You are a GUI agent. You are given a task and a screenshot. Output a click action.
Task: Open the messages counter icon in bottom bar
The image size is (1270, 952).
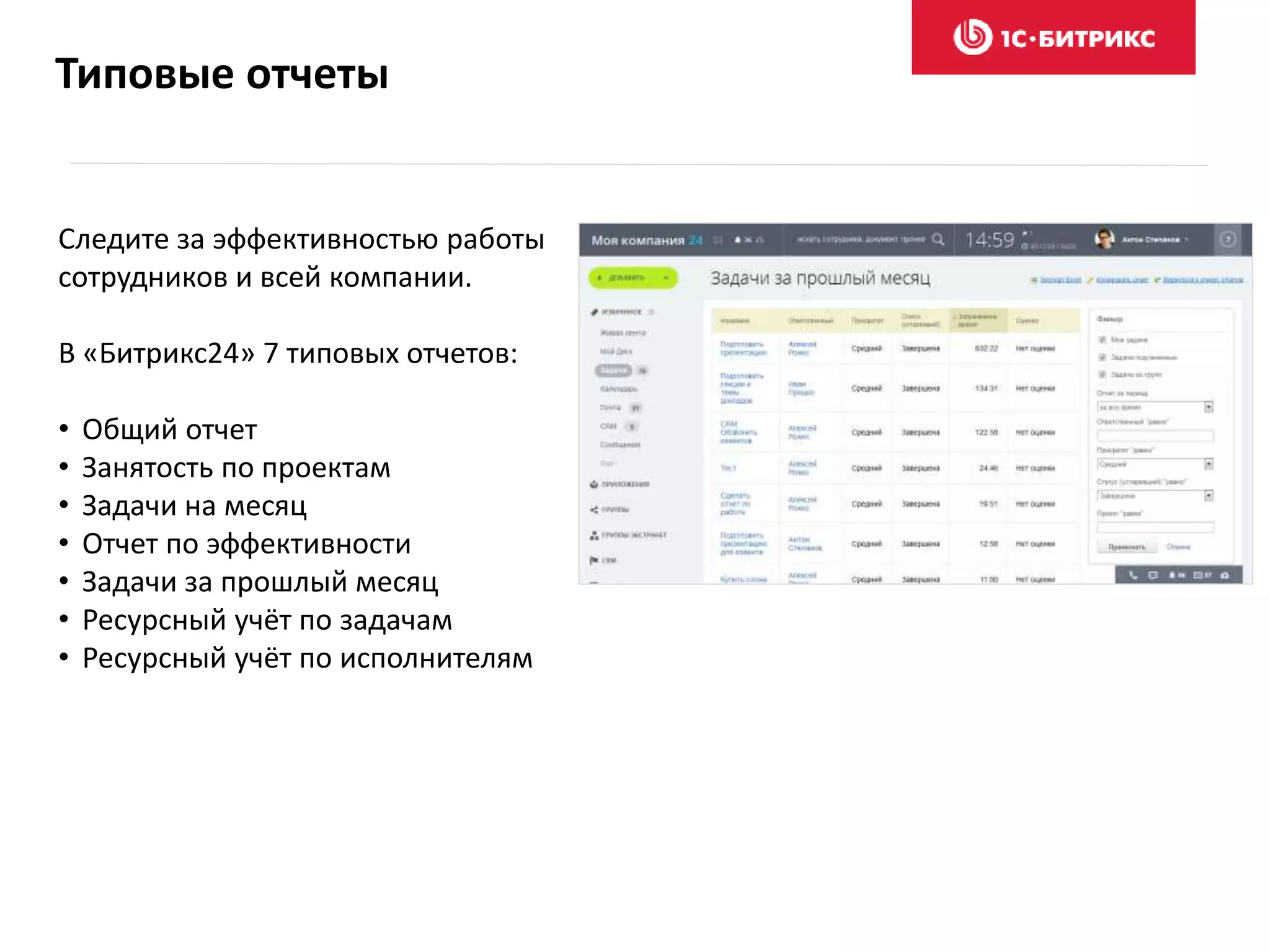(1202, 575)
